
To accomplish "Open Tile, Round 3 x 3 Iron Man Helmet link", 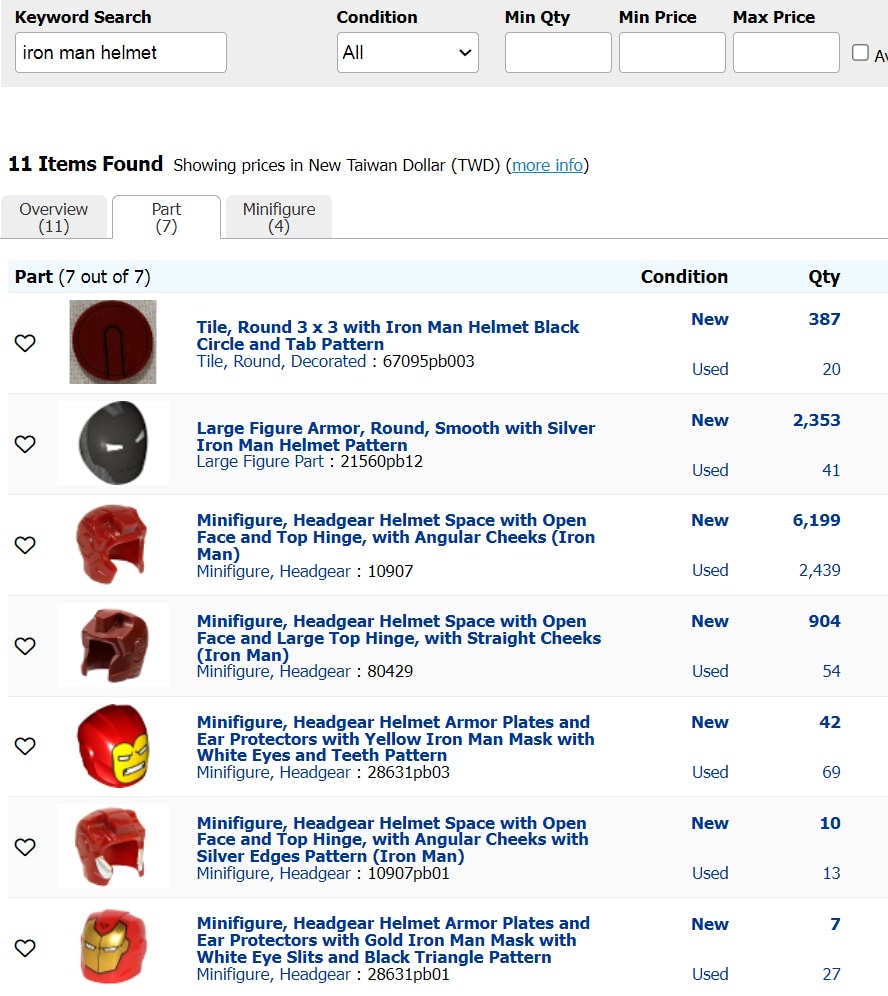I will click(387, 335).
